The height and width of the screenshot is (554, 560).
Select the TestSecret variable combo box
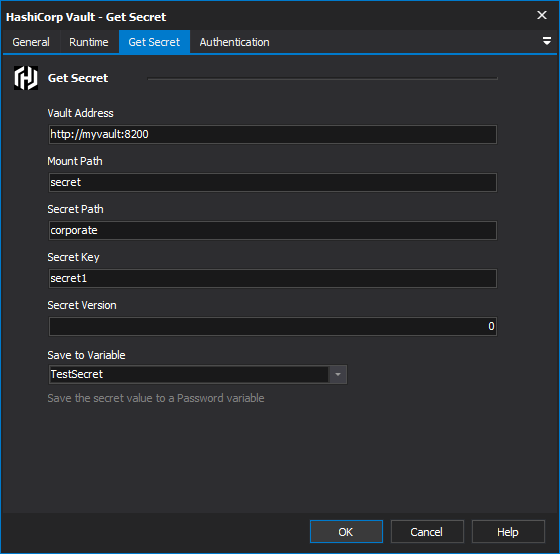tap(198, 374)
